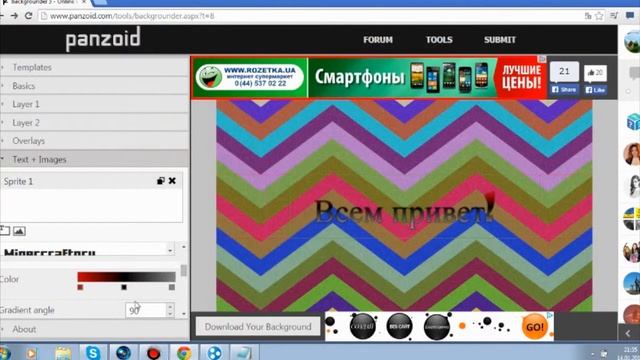This screenshot has width=640, height=360.
Task: Select the gray gradient stop
Action: pyautogui.click(x=172, y=287)
